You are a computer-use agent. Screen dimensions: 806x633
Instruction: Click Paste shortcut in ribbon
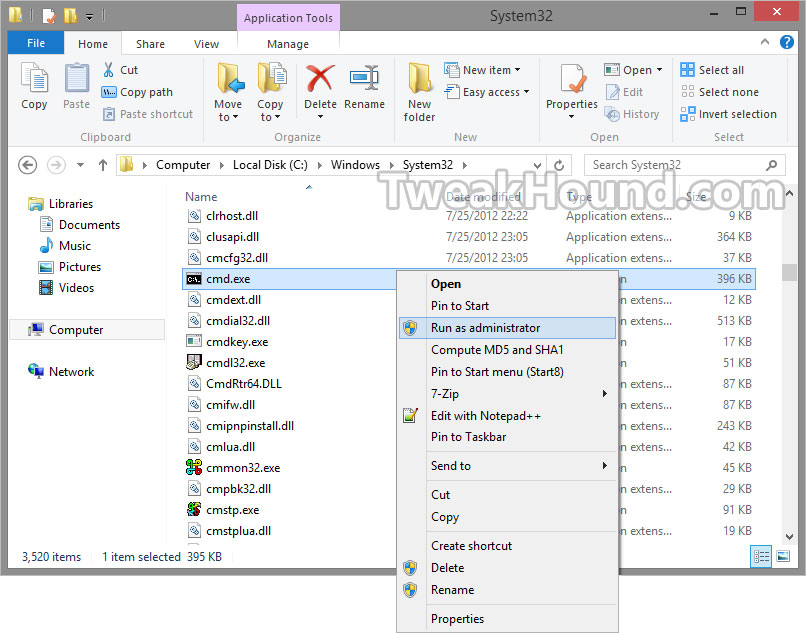(x=148, y=114)
